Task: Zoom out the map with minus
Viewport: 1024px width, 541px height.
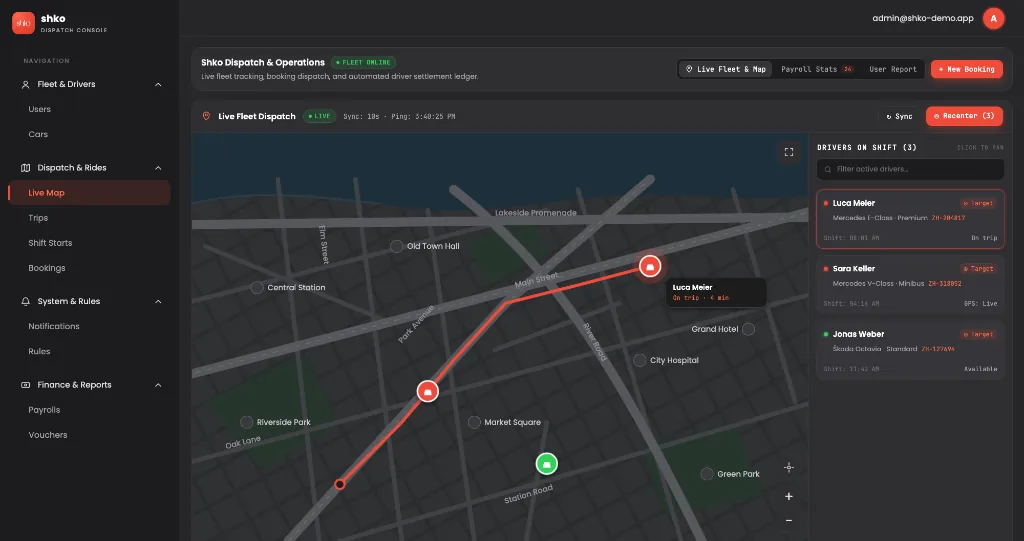Action: tap(789, 521)
